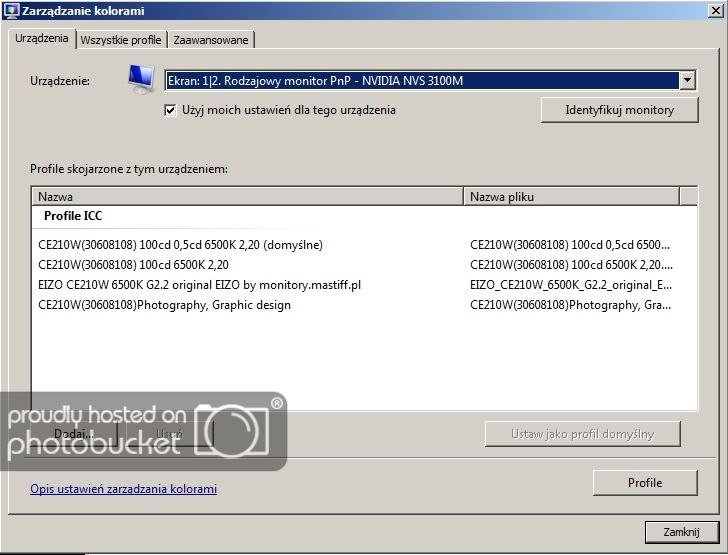728x555 pixels.
Task: Select 'CE210W(30608108)Photography, Graphic design' profile
Action: 164,305
